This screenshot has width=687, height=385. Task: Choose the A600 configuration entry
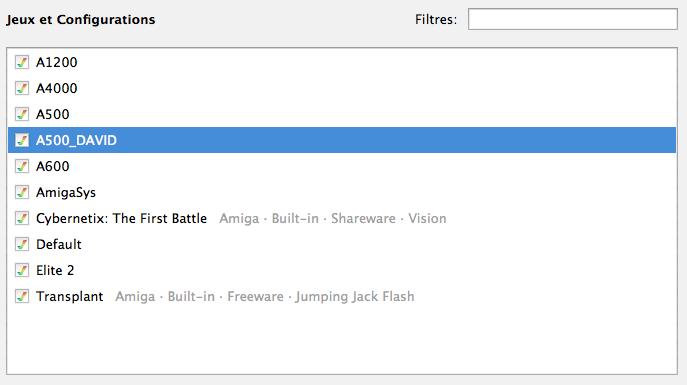[x=342, y=166]
